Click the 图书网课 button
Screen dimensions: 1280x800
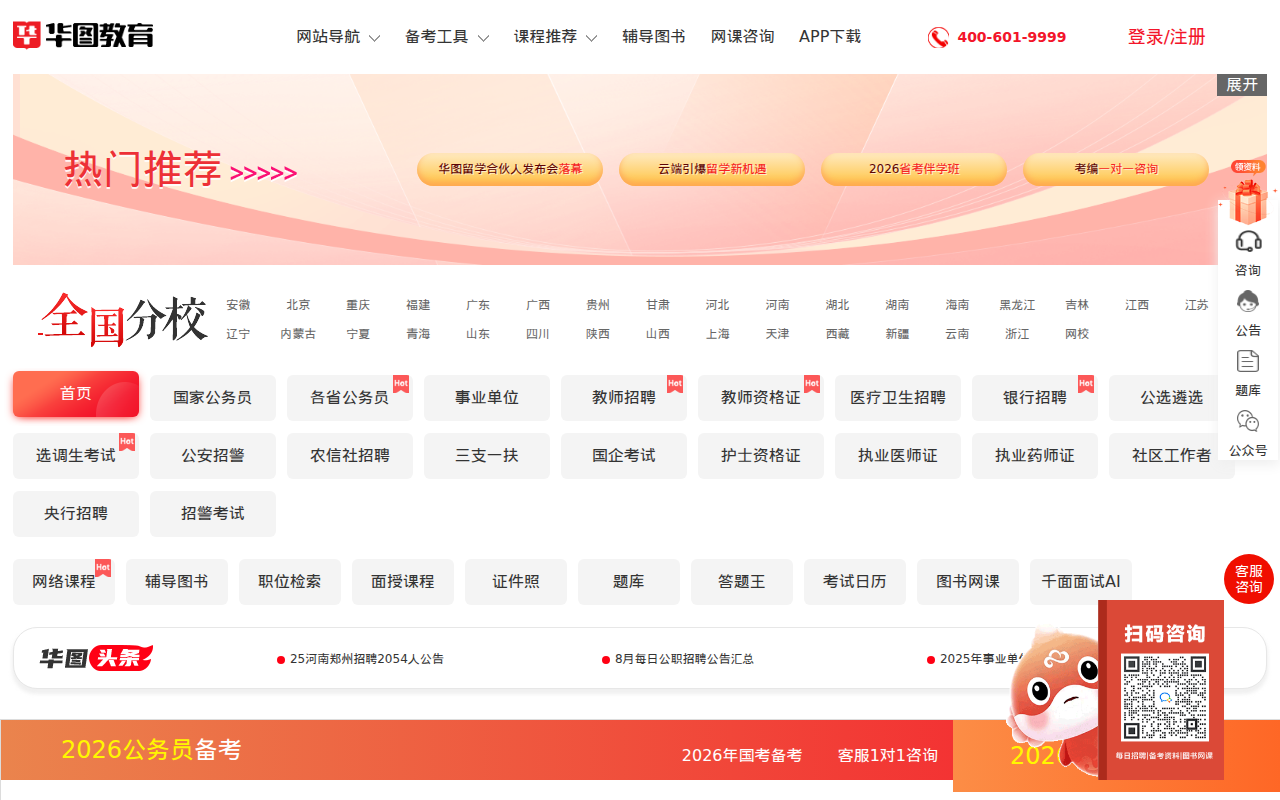(968, 582)
